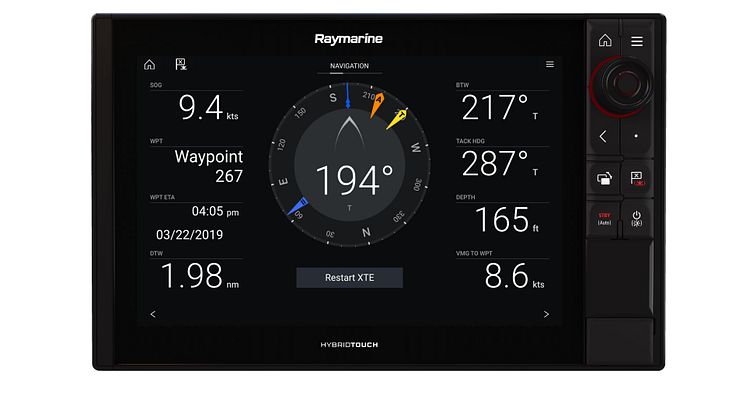The image size is (746, 419).
Task: Select the DEPTH 165 ft value
Action: tap(507, 220)
